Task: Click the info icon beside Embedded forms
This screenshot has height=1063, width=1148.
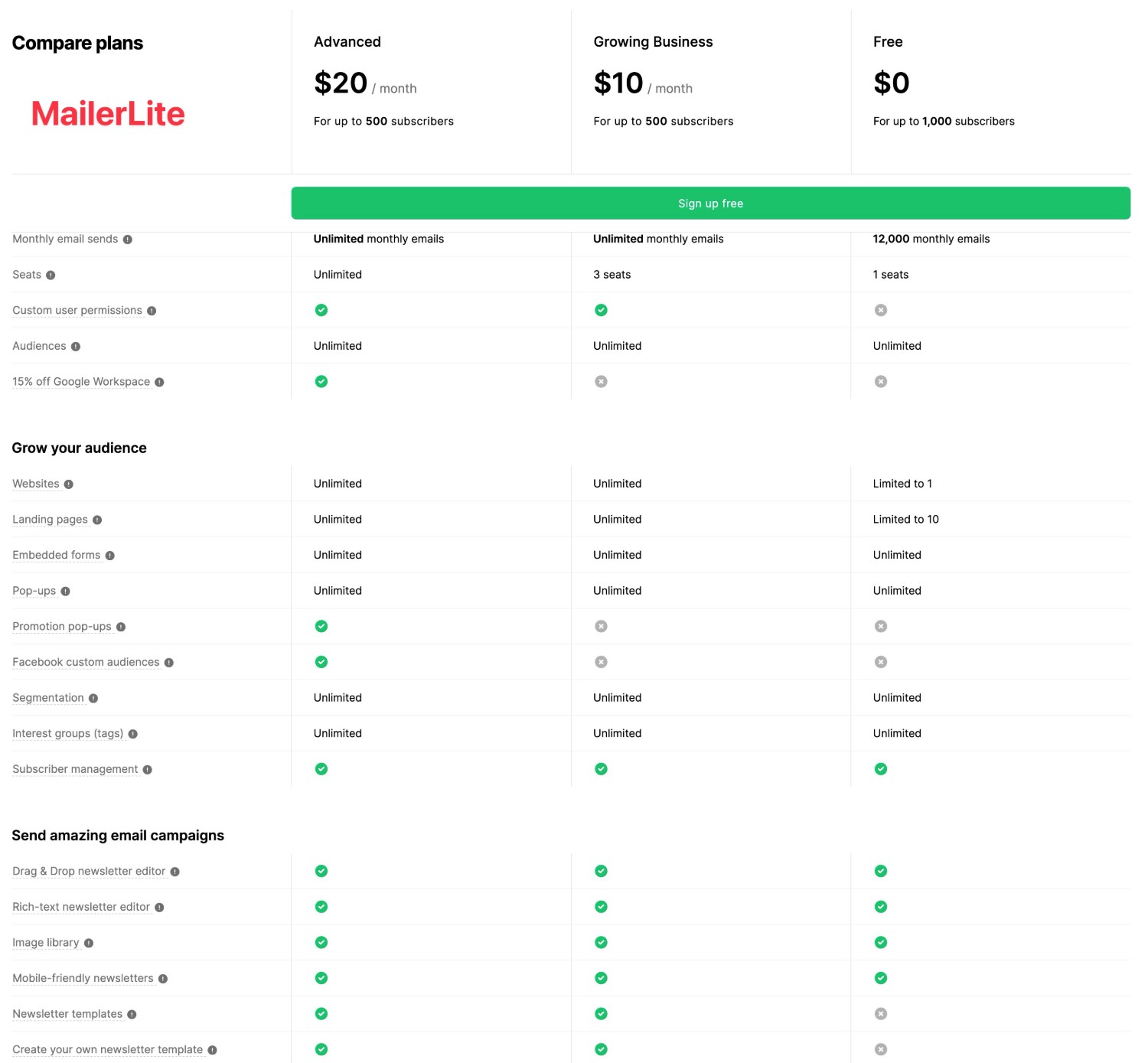Action: coord(110,556)
